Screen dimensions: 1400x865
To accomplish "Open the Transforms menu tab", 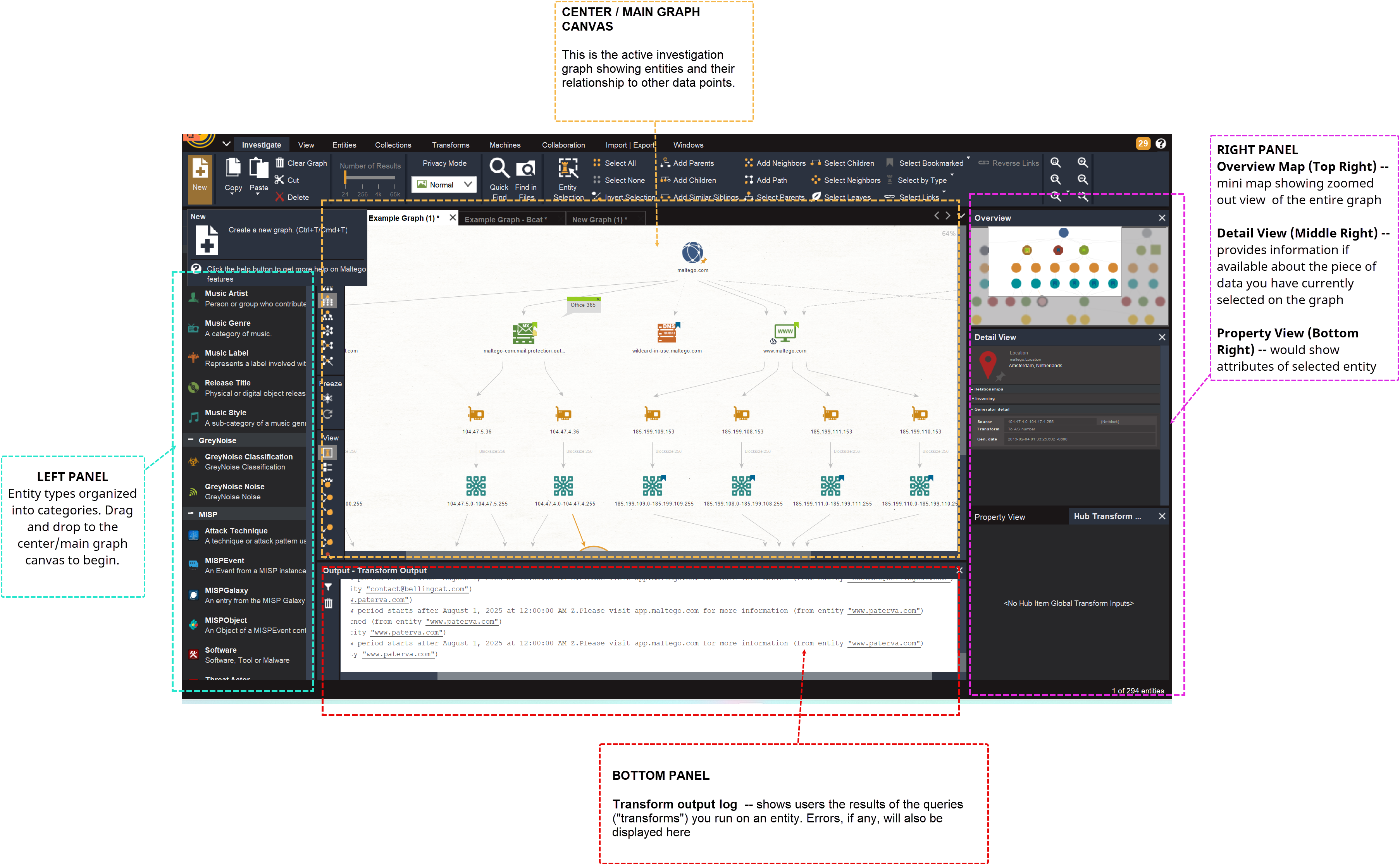I will tap(450, 145).
